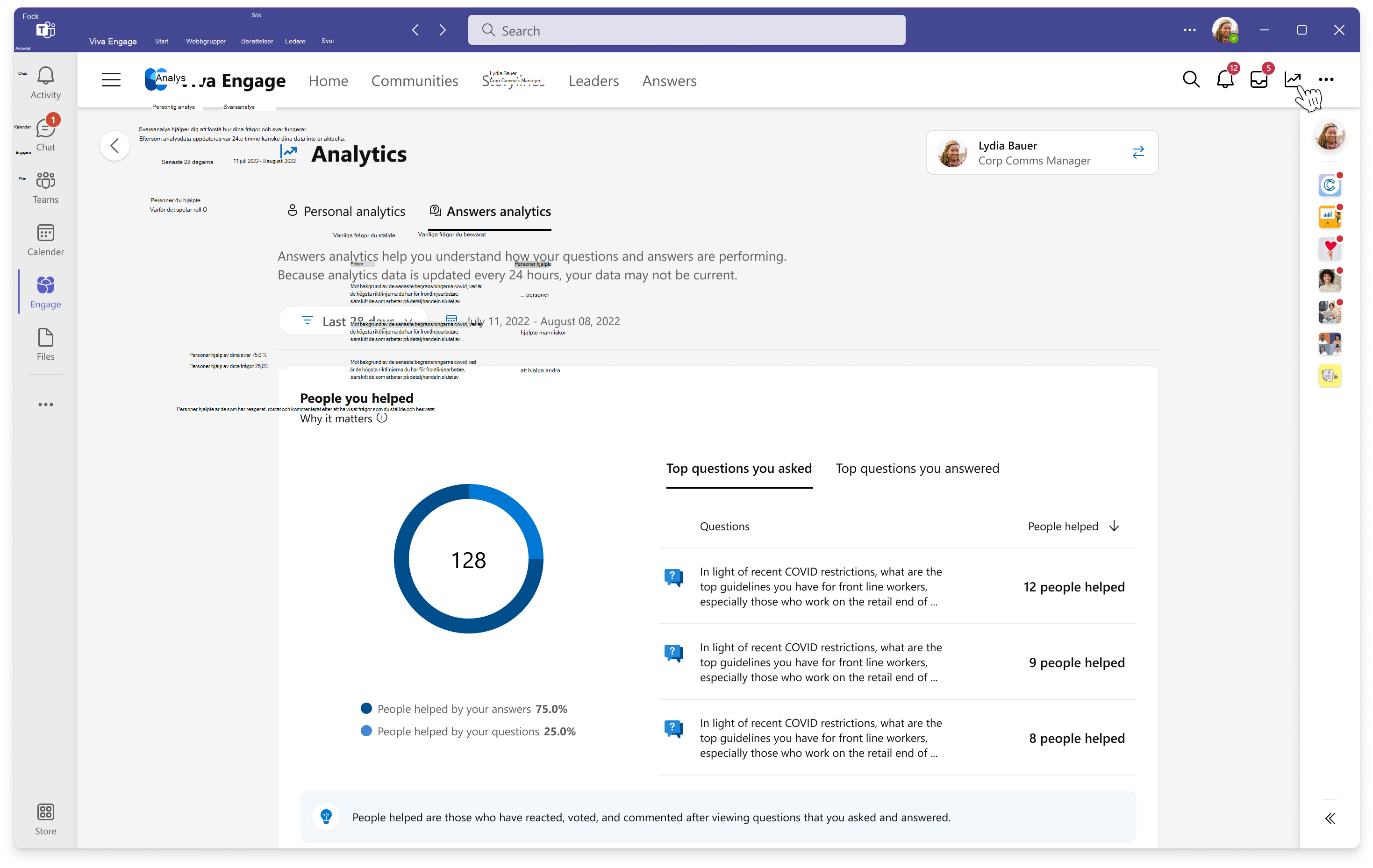1373x868 pixels.
Task: Click the Communities navigation icon
Action: tap(414, 80)
